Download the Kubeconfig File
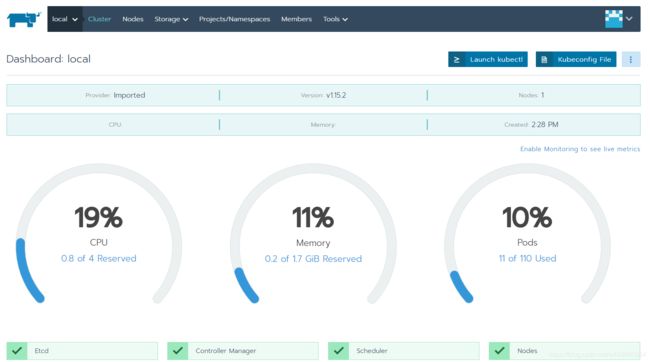The height and width of the screenshot is (362, 650). click(x=576, y=59)
